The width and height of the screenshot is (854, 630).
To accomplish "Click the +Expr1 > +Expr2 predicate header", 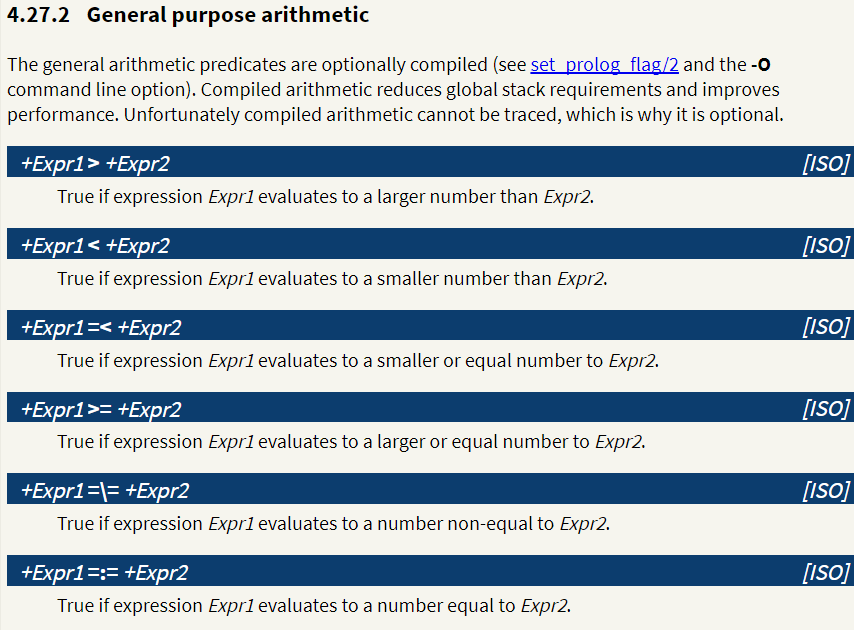I will tap(95, 163).
